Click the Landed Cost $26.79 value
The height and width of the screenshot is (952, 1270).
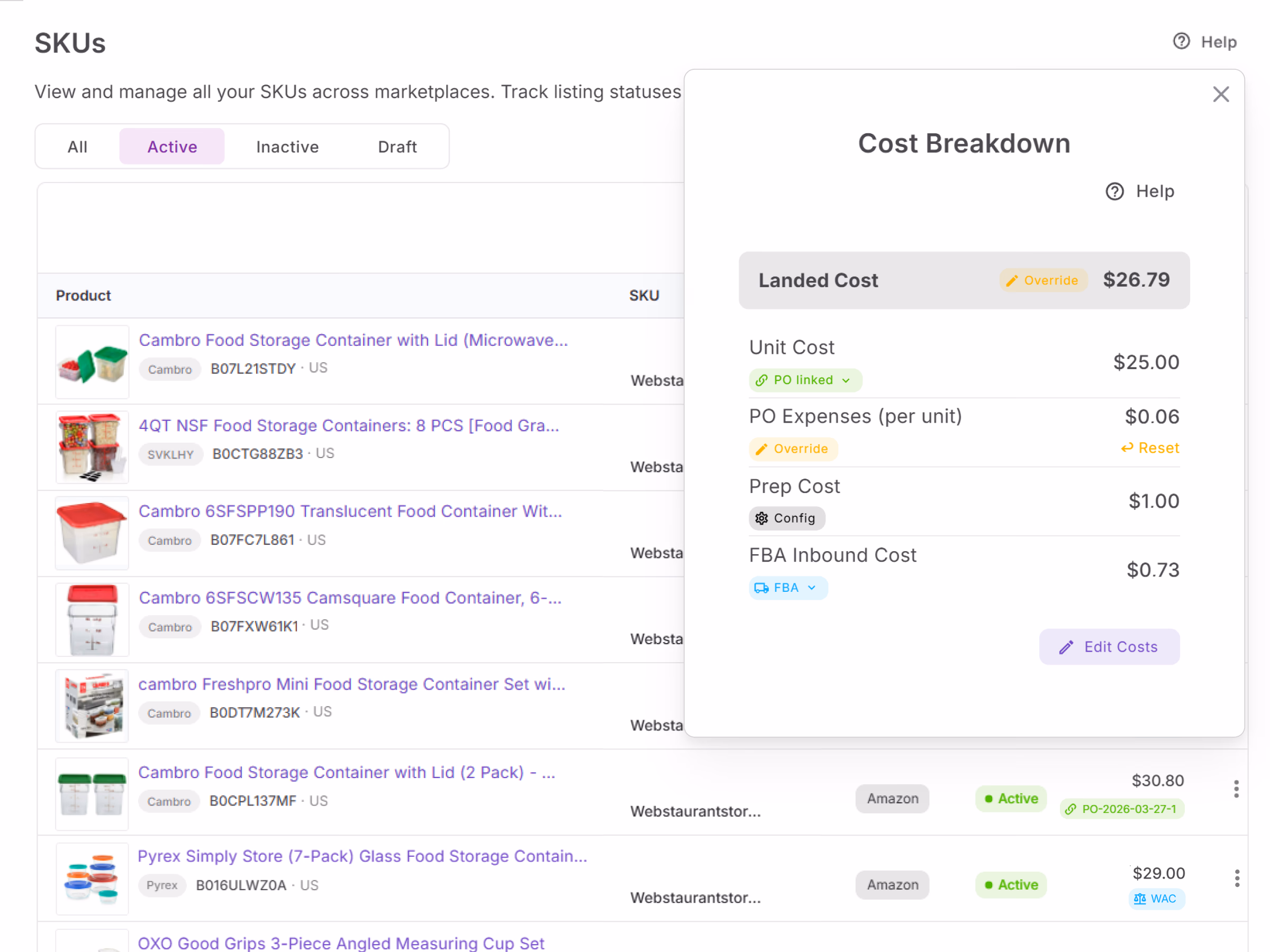pyautogui.click(x=1136, y=280)
